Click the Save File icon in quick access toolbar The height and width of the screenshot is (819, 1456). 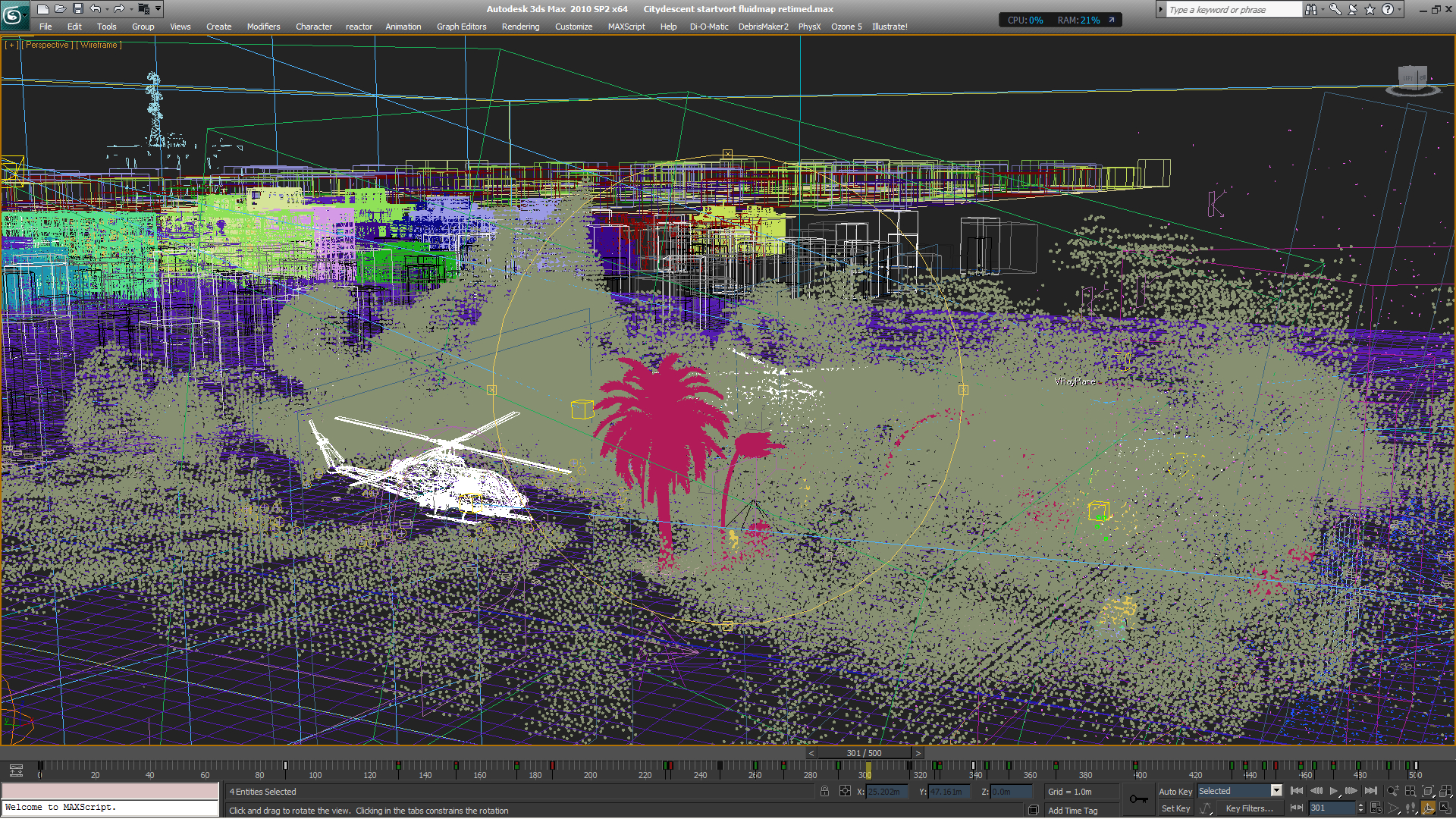pos(77,9)
